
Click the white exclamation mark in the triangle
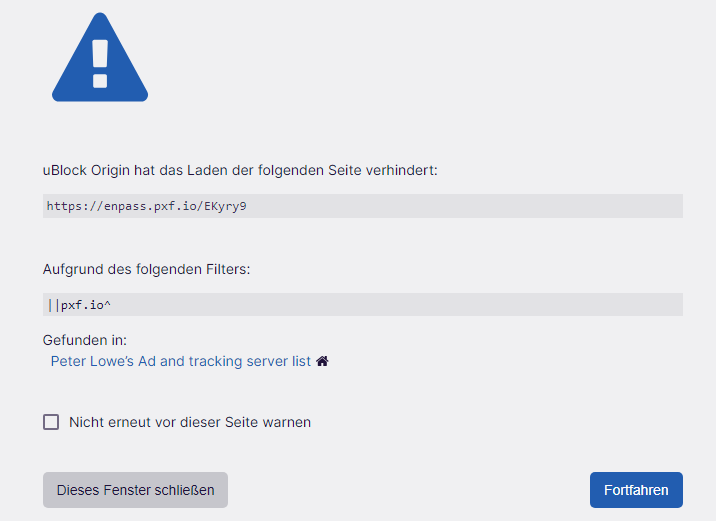click(99, 64)
